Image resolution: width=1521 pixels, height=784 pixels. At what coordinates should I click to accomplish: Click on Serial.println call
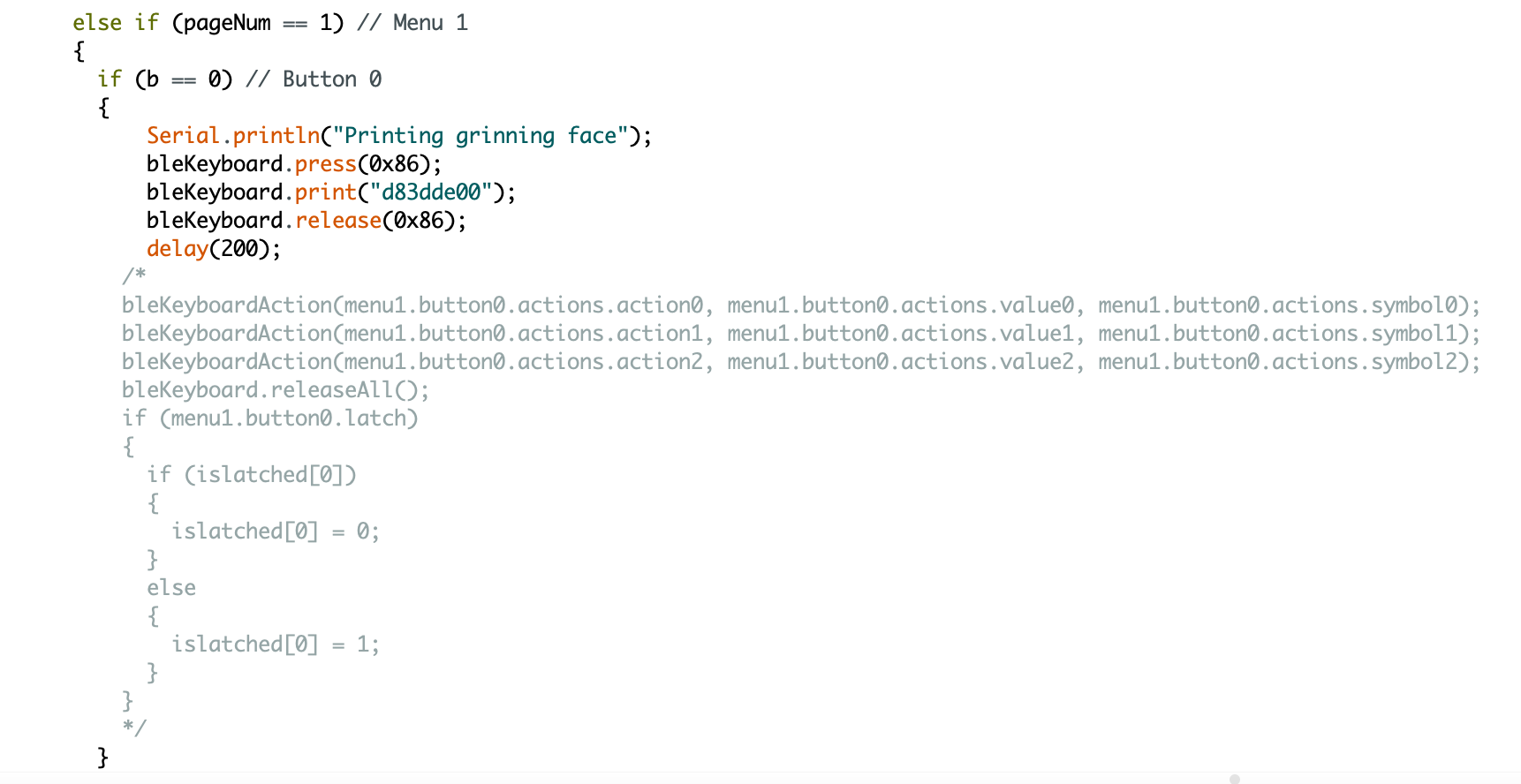pyautogui.click(x=233, y=136)
